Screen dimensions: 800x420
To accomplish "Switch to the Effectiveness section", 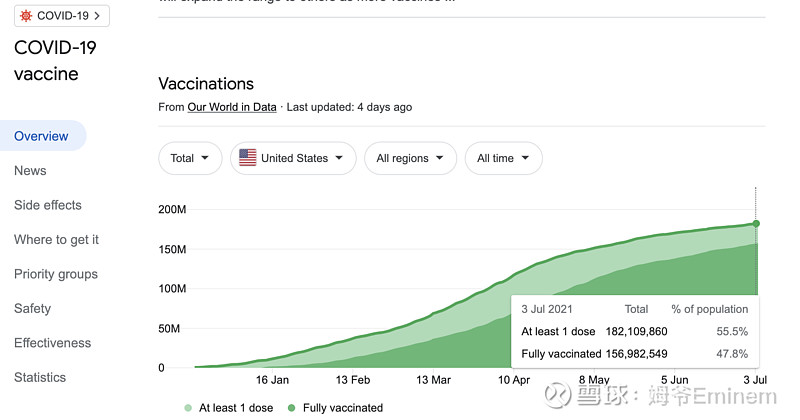I will click(x=52, y=343).
